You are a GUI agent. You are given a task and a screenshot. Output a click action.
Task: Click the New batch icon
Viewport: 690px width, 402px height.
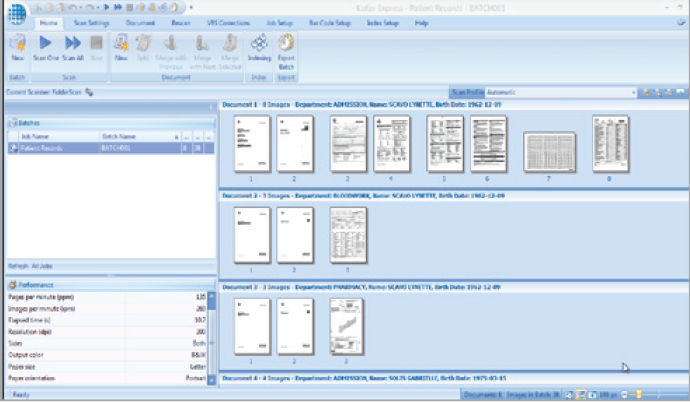point(17,47)
